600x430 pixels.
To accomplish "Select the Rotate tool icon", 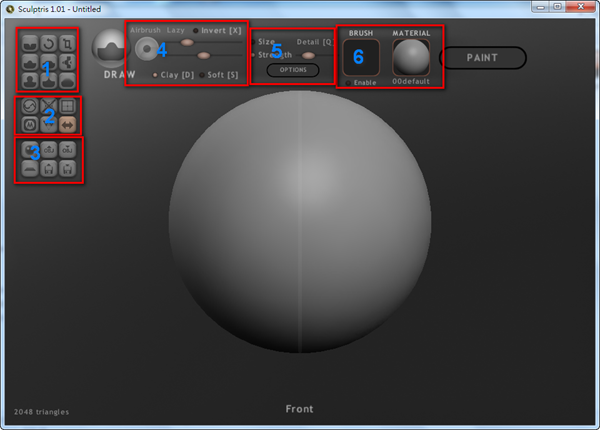I will 49,44.
